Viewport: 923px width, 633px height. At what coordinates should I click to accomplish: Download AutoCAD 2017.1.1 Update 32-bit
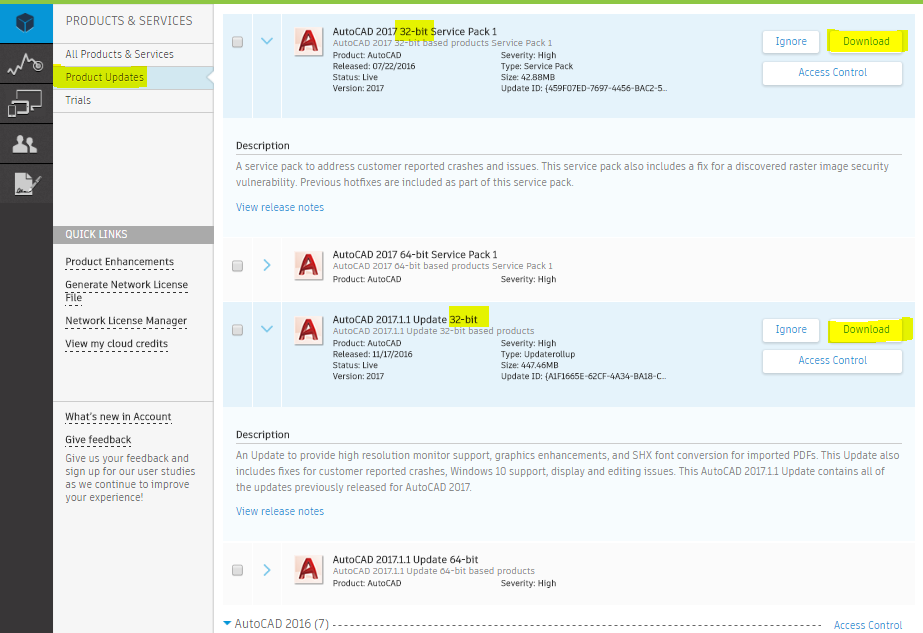[866, 329]
